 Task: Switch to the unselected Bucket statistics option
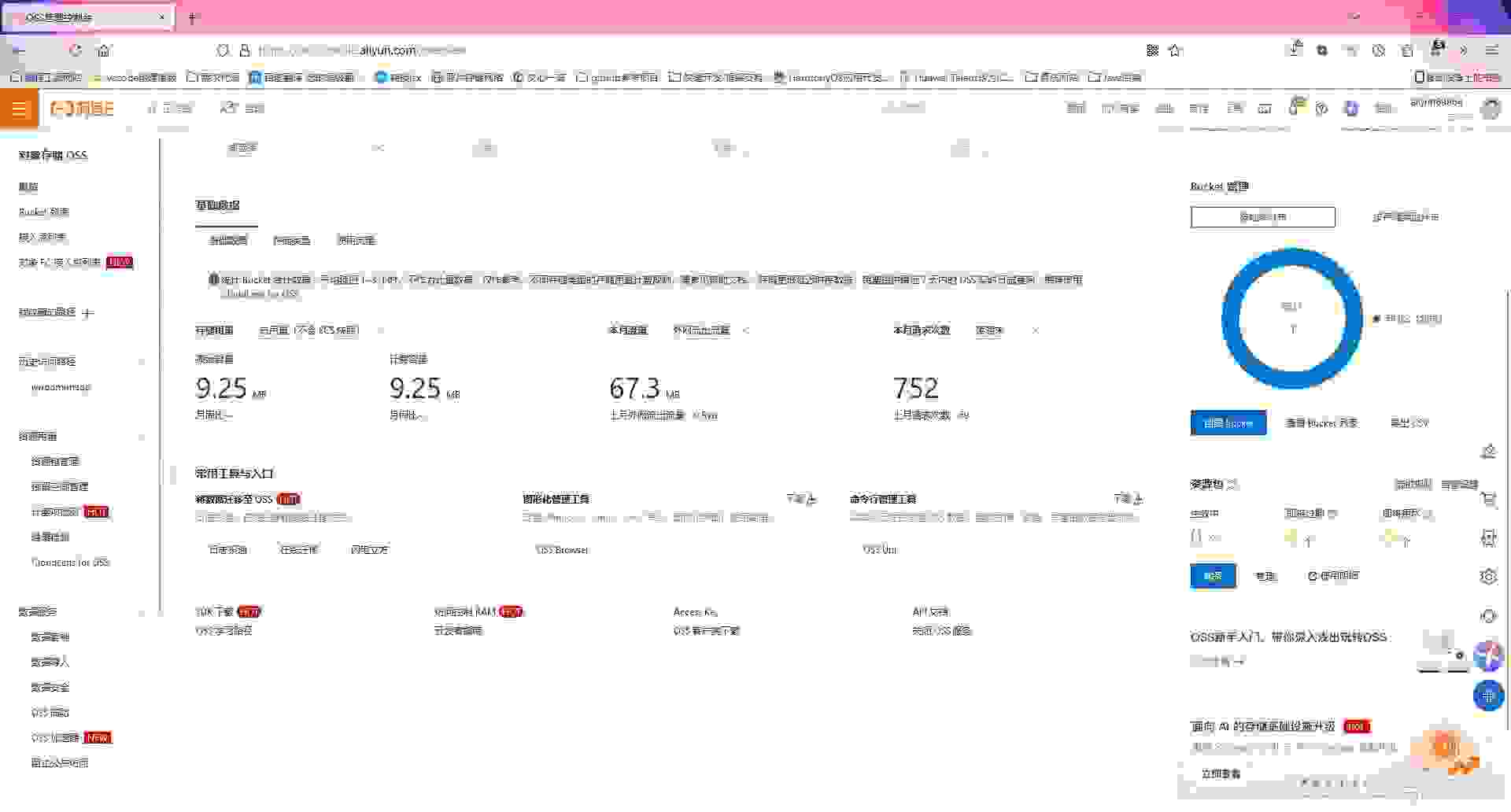tap(1406, 217)
